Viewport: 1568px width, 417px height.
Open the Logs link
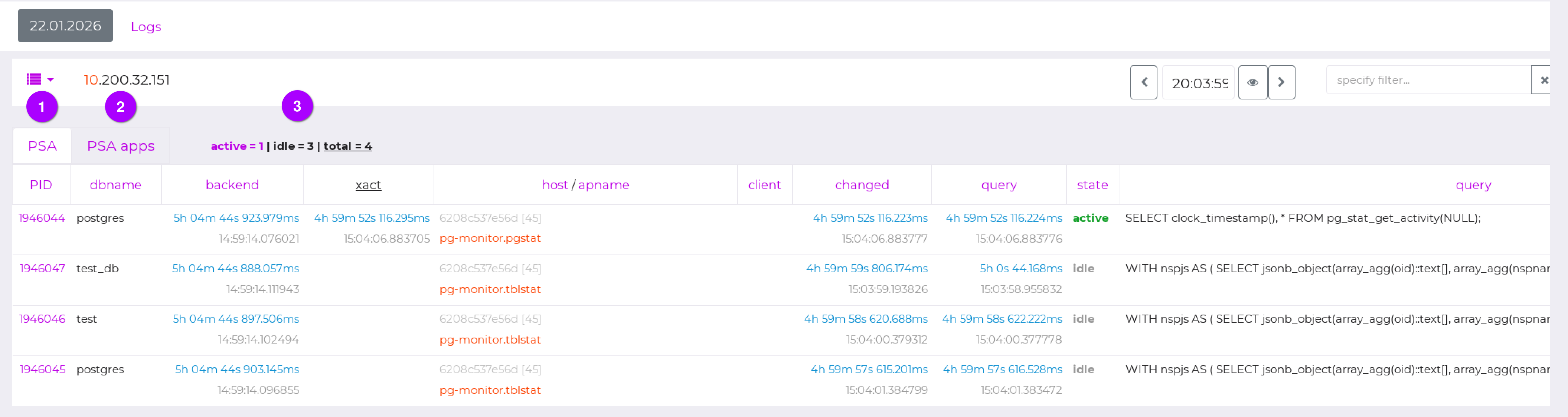146,27
